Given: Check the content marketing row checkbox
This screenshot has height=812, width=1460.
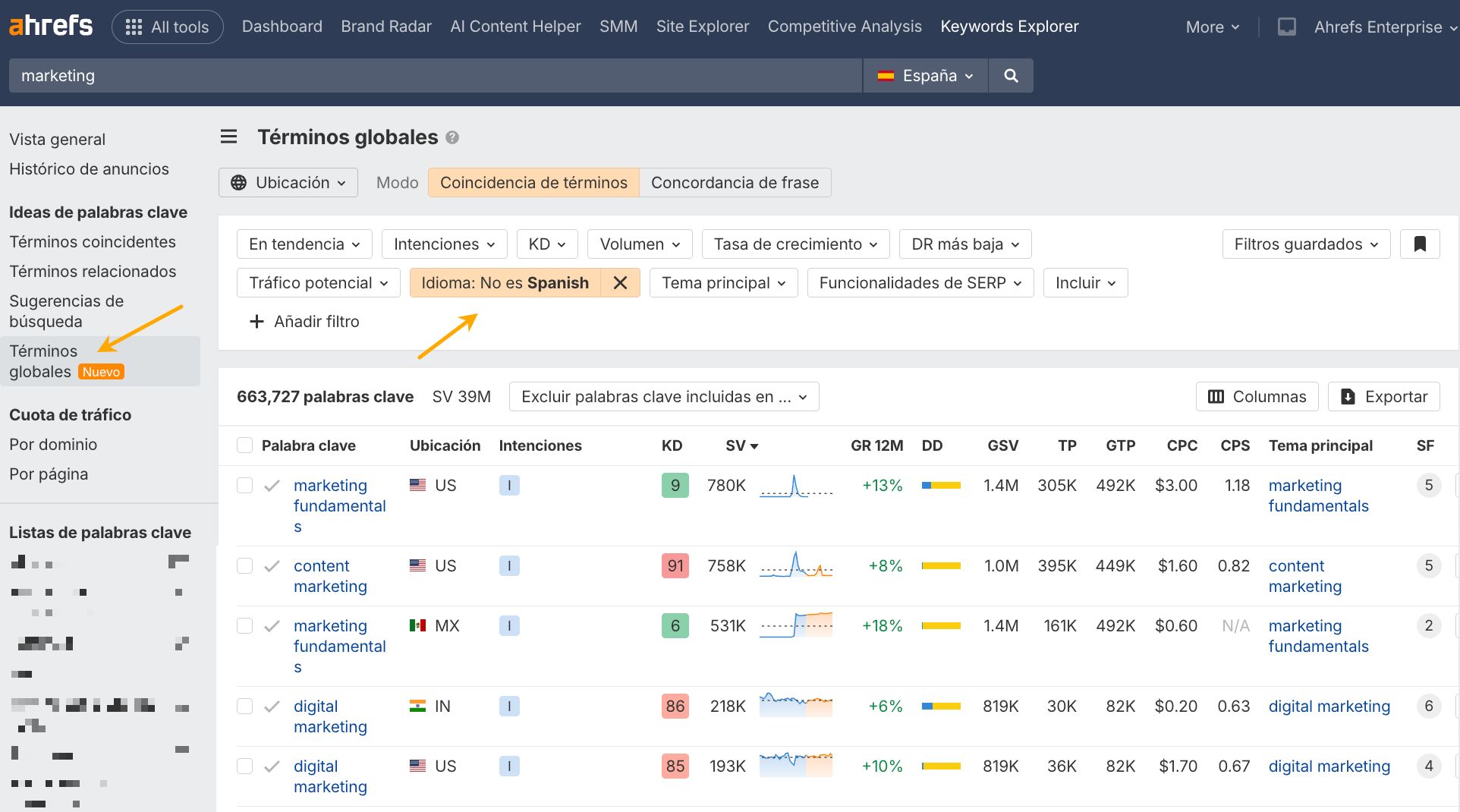Looking at the screenshot, I should pos(244,566).
